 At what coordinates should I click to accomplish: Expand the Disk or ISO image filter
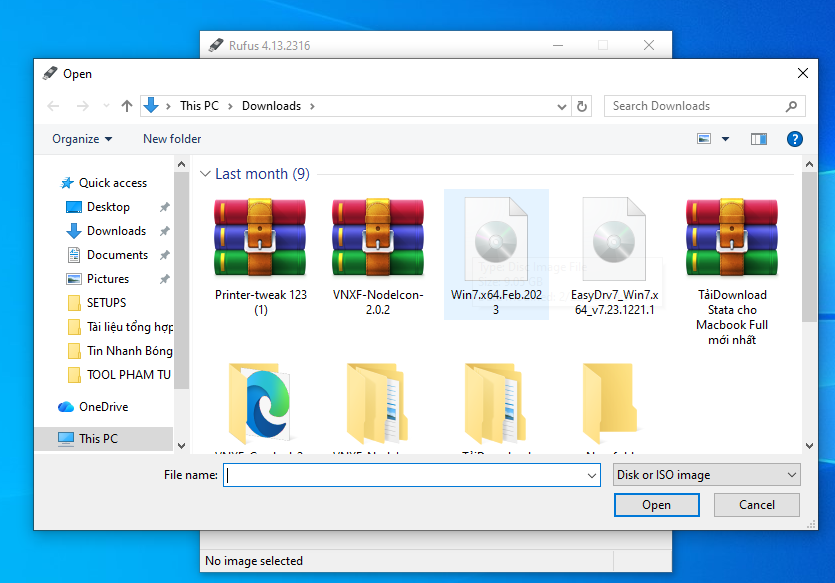707,476
